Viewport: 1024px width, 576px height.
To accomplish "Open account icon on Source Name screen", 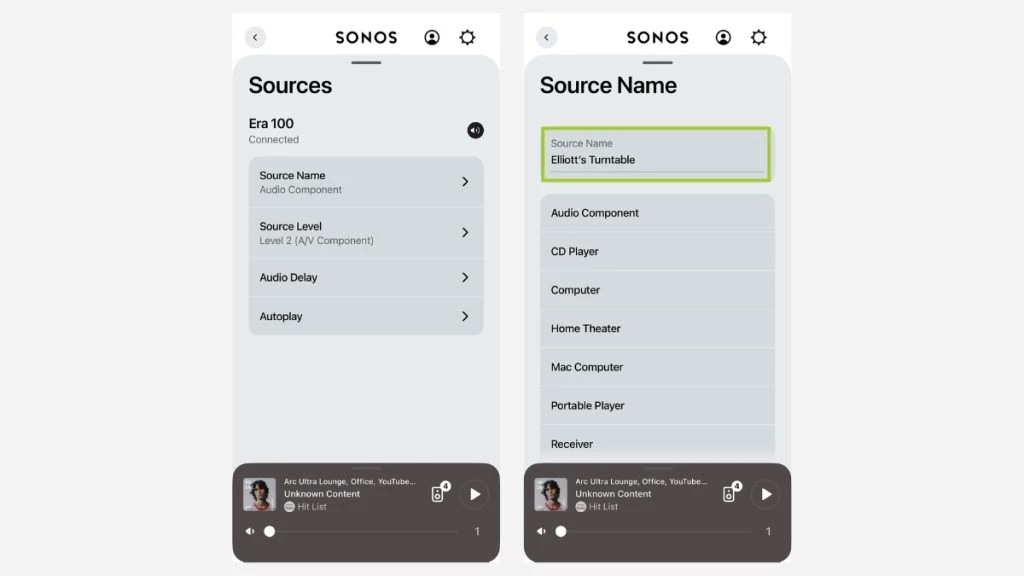I will (723, 37).
